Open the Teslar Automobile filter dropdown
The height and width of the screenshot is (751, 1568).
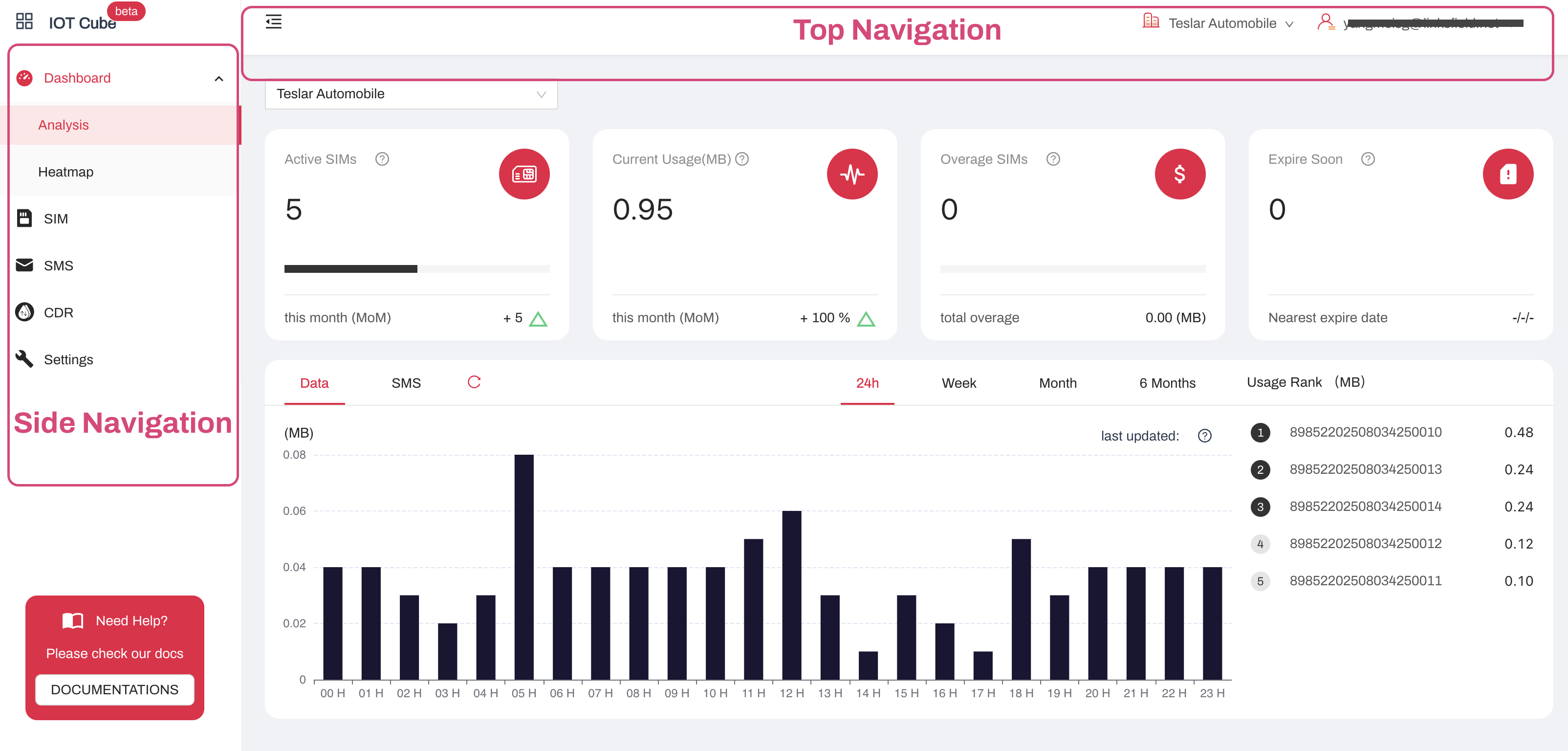point(412,94)
